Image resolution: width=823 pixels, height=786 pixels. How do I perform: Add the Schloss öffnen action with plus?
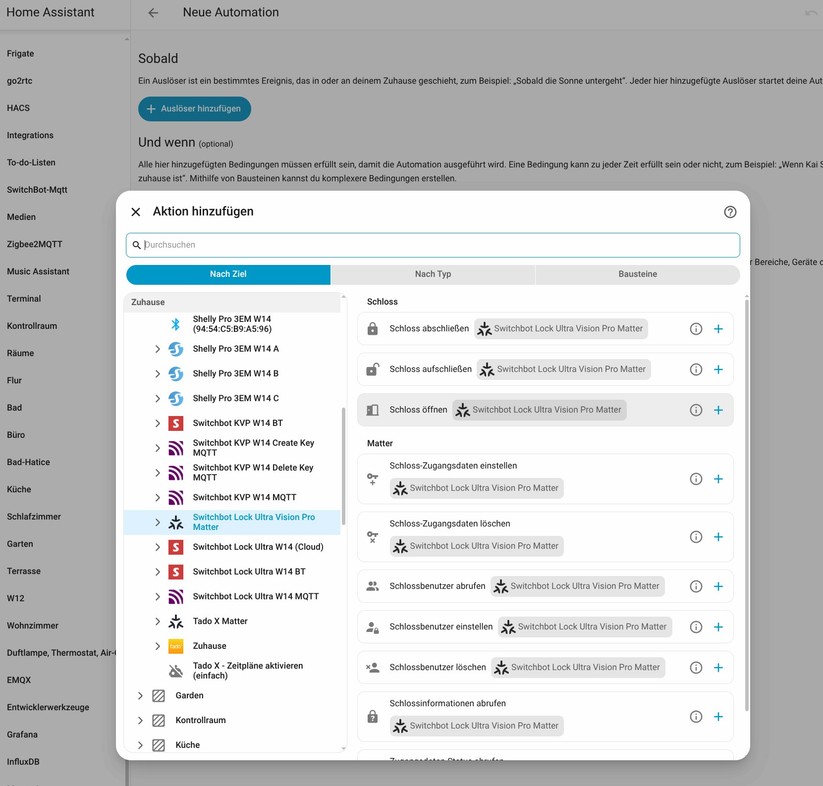pyautogui.click(x=718, y=410)
